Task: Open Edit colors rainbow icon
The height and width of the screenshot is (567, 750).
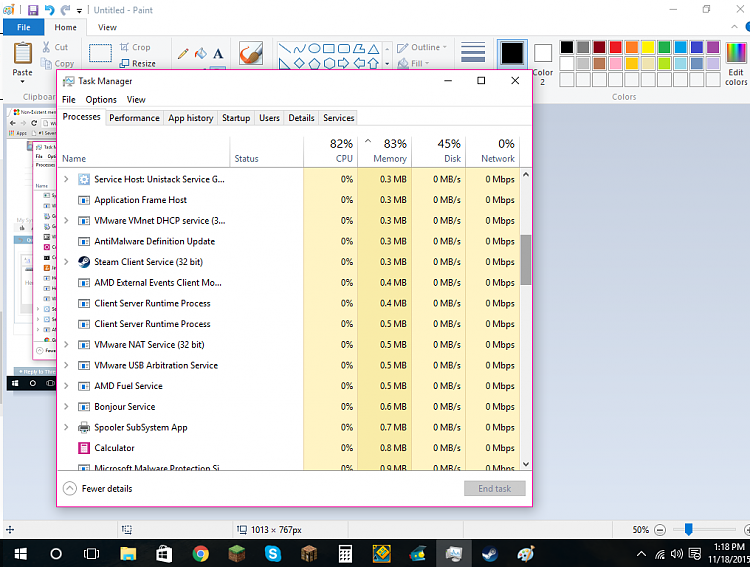Action: point(736,64)
